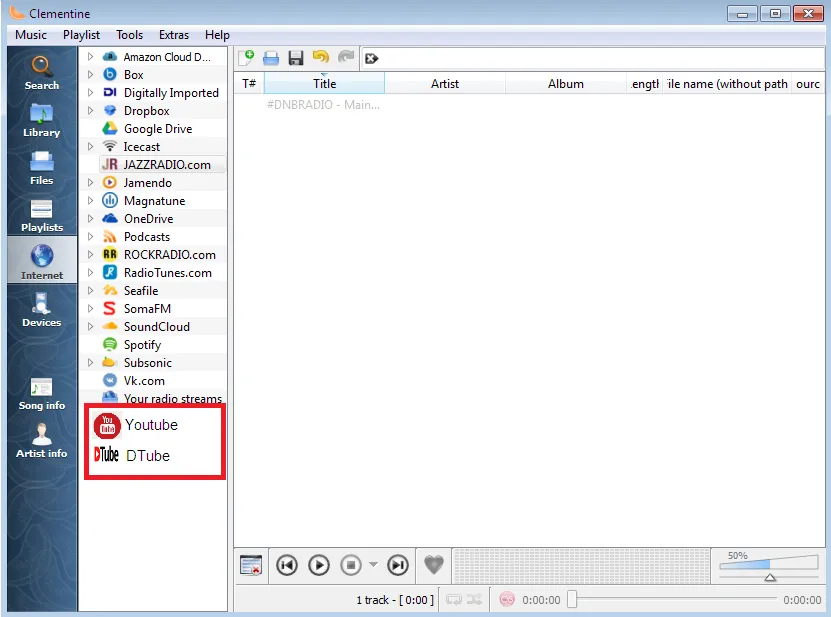
Task: Select Google Drive in the list
Action: point(158,129)
